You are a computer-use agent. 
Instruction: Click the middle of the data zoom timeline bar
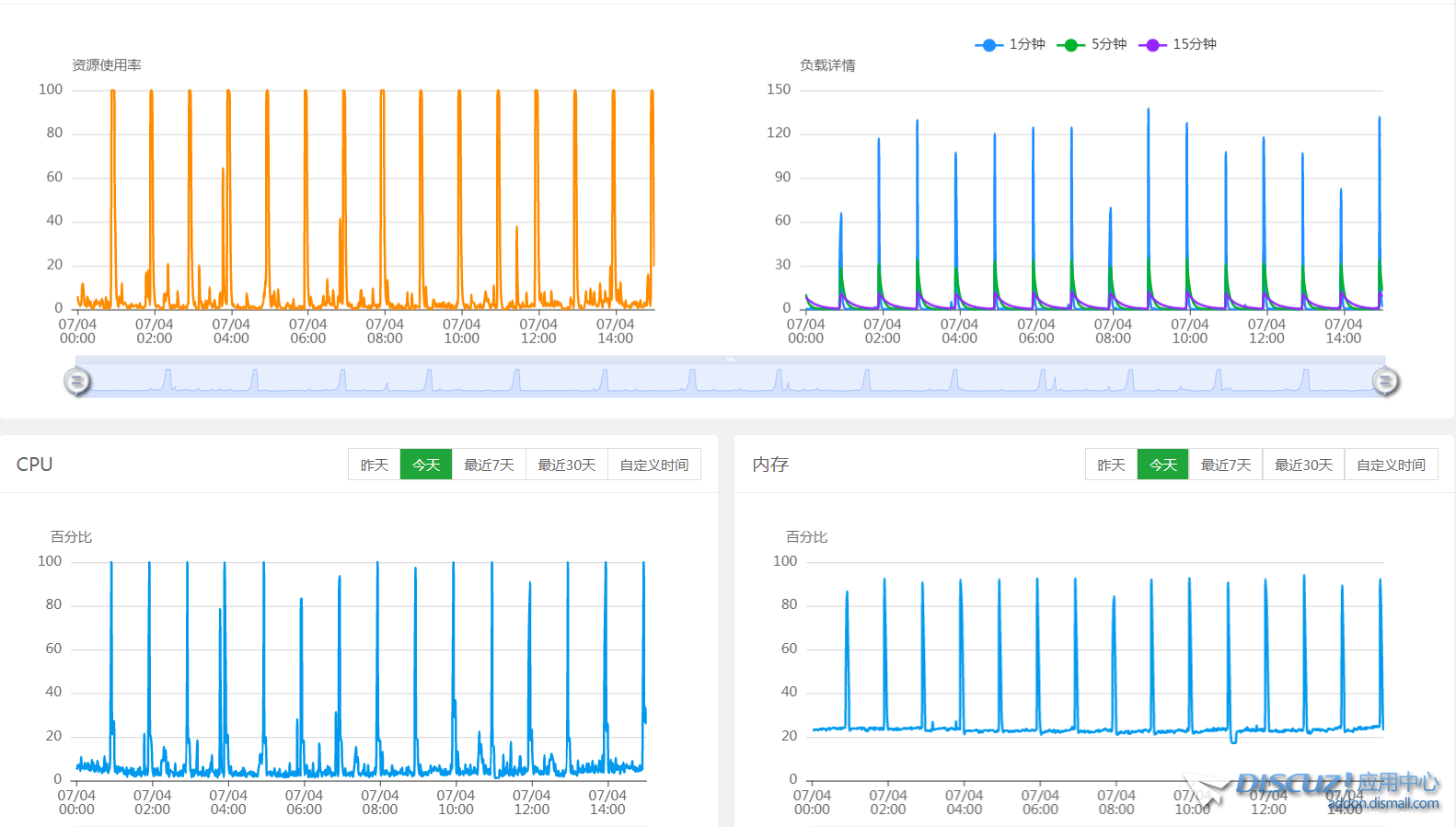(731, 379)
